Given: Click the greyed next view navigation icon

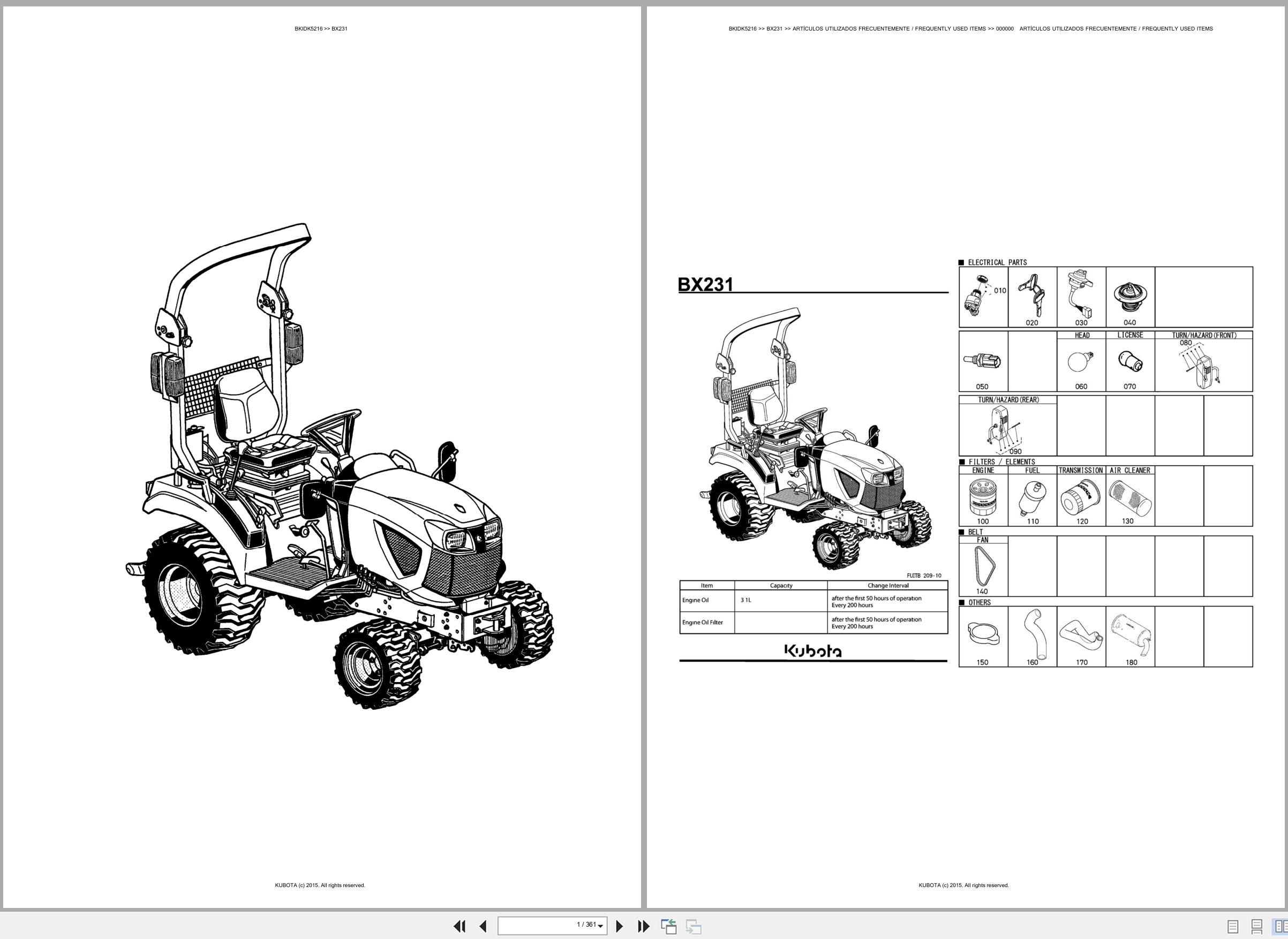Looking at the screenshot, I should pos(693,926).
